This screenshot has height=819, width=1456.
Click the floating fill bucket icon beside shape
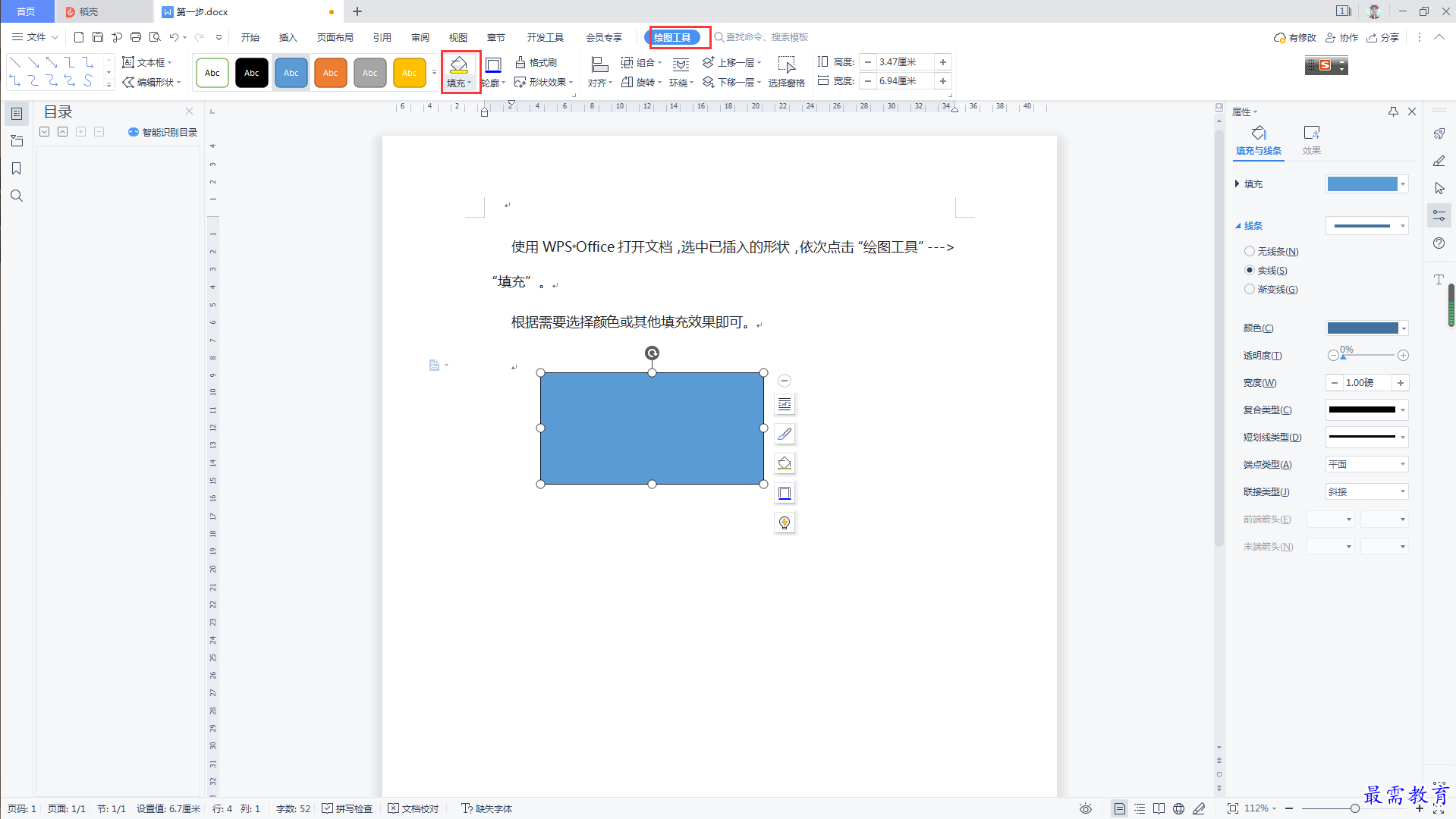coord(785,463)
